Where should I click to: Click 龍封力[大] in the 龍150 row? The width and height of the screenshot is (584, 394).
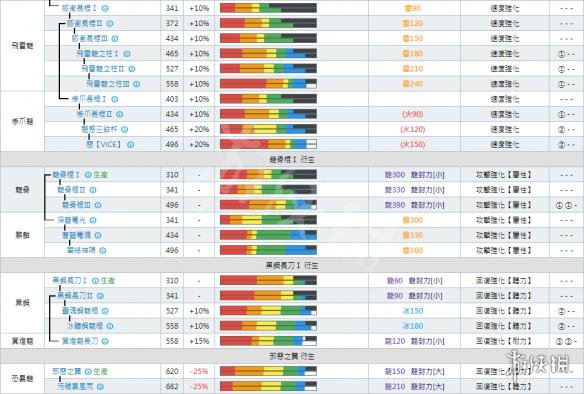(x=428, y=371)
